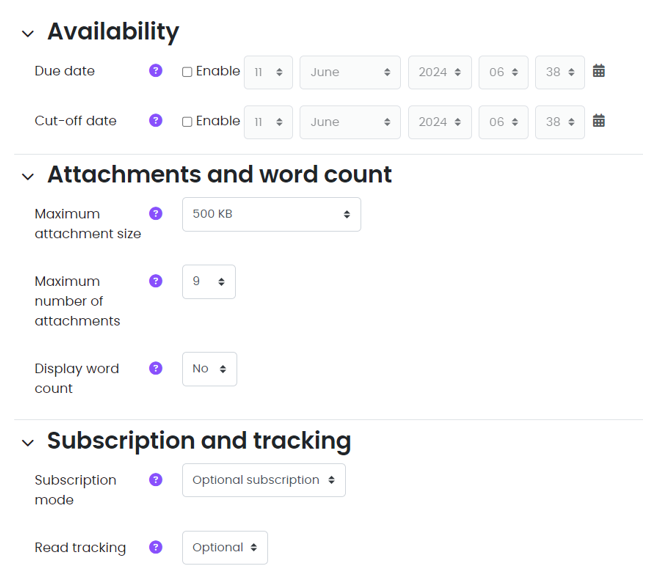Screen dimensions: 663x574
Task: Open Display word count help icon
Action: point(155,368)
